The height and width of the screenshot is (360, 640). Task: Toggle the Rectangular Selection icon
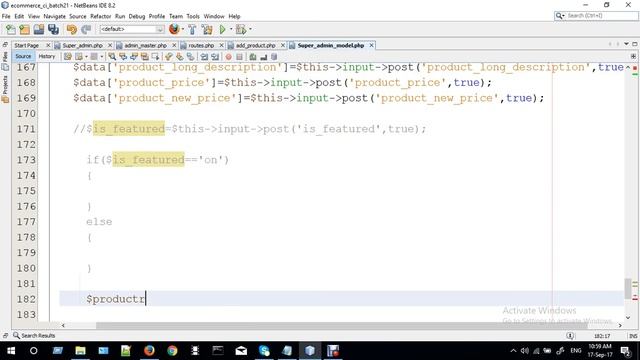coord(156,57)
